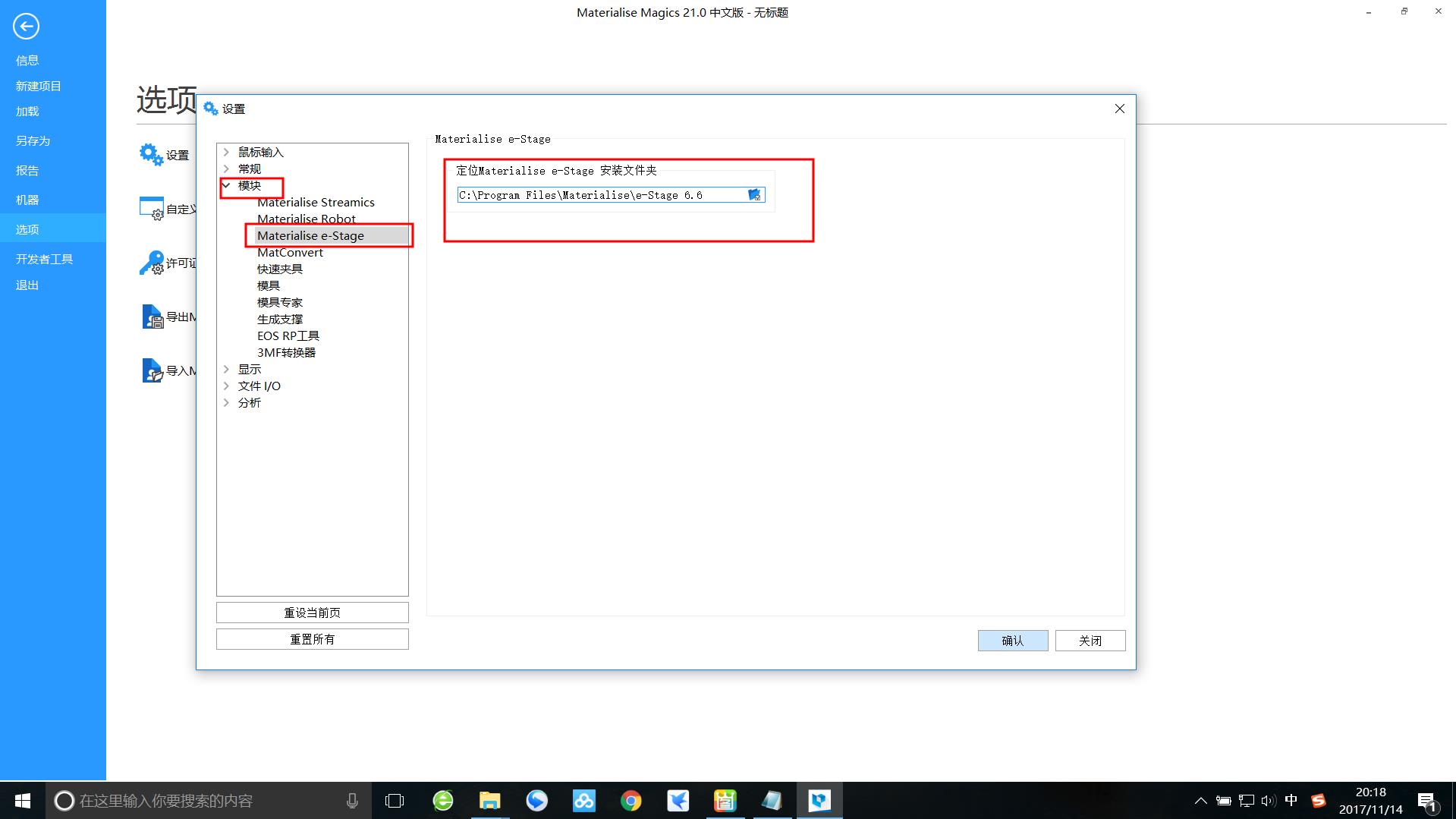The width and height of the screenshot is (1456, 819).
Task: Select 新建项目 in the left menu
Action: pos(39,86)
